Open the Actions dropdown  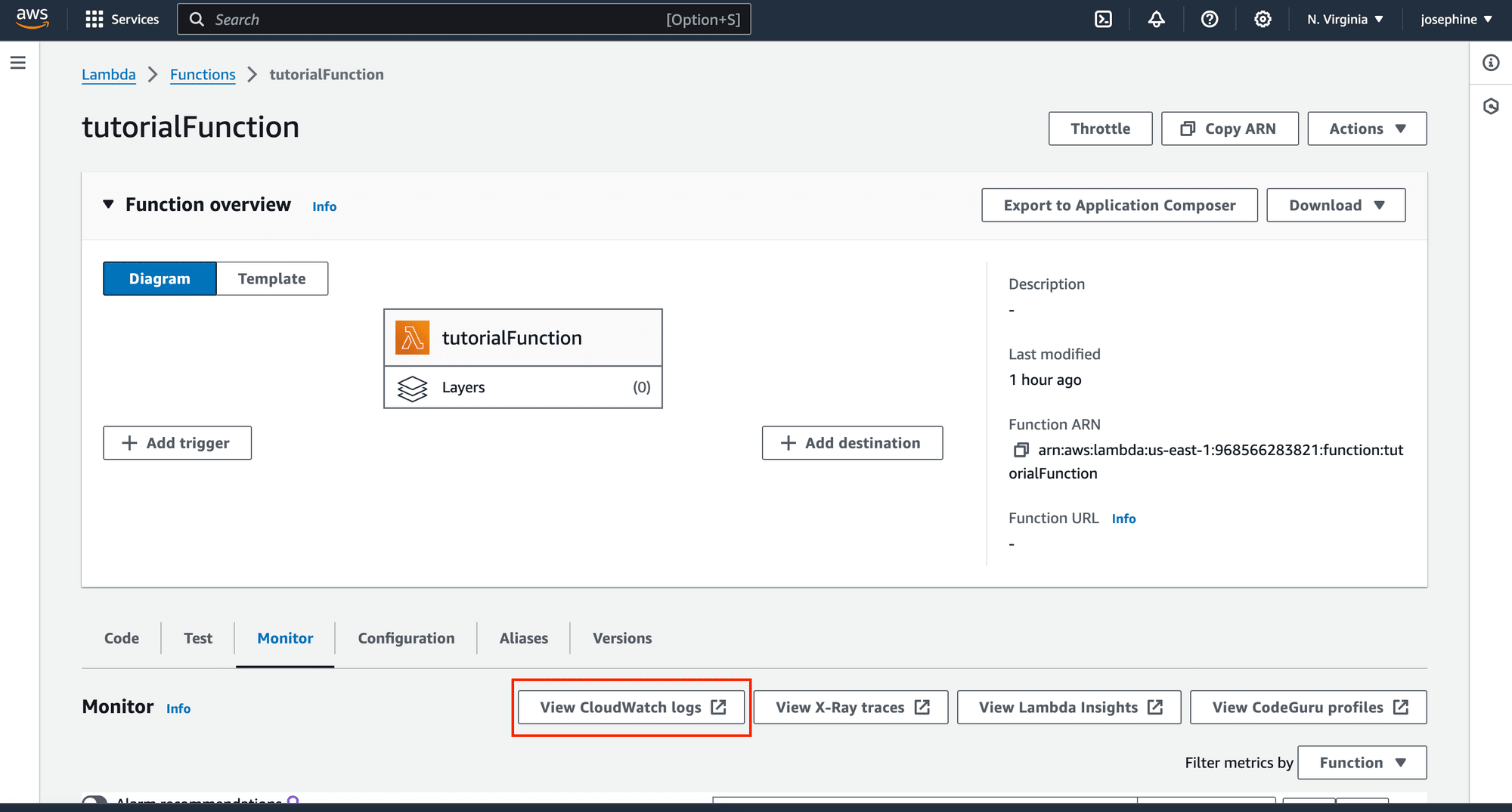click(1367, 129)
